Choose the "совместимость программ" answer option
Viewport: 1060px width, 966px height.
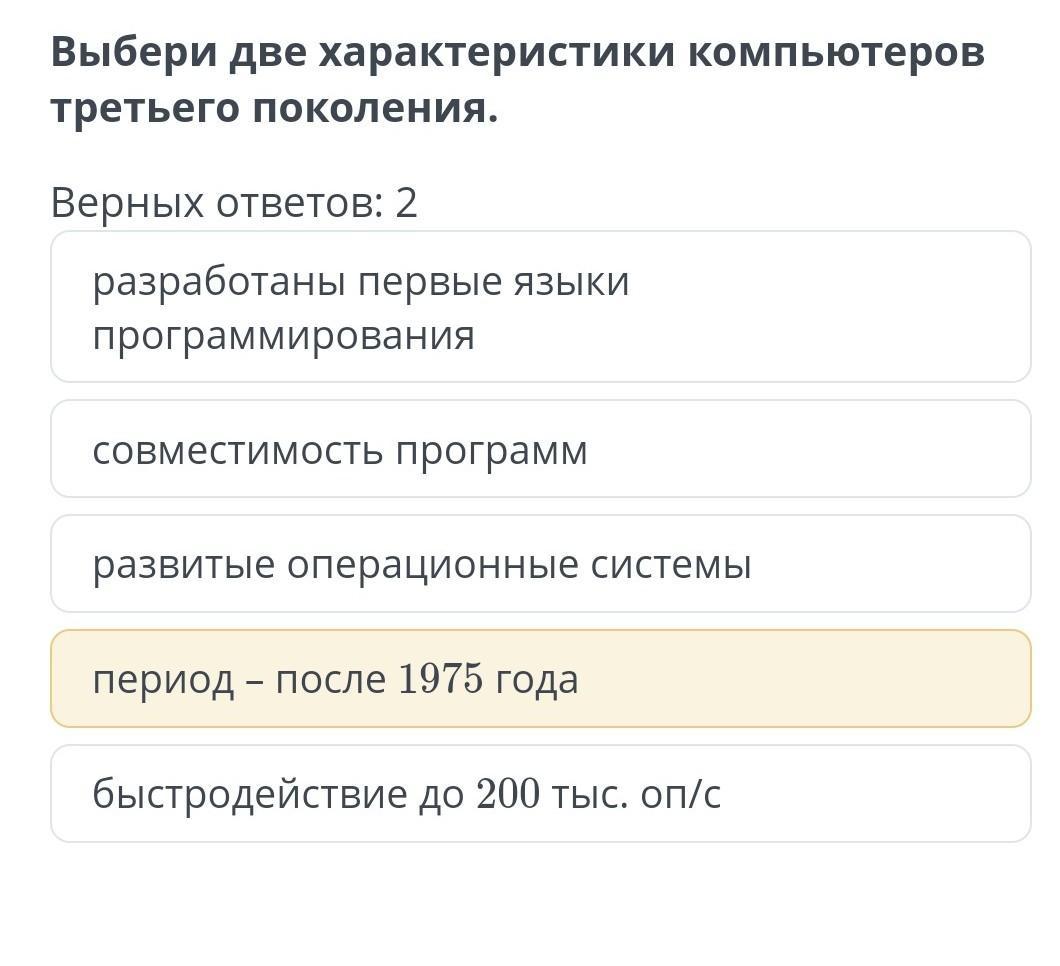(x=540, y=450)
